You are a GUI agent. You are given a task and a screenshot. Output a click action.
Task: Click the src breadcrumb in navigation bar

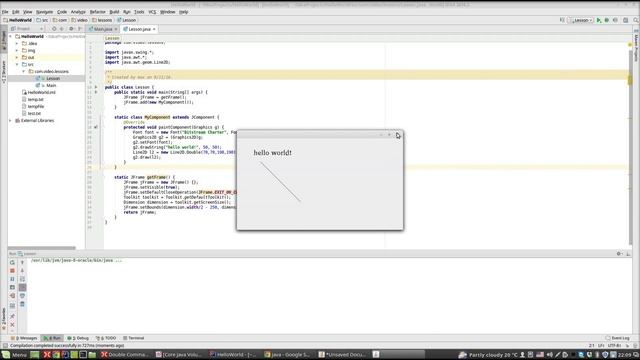(42, 20)
